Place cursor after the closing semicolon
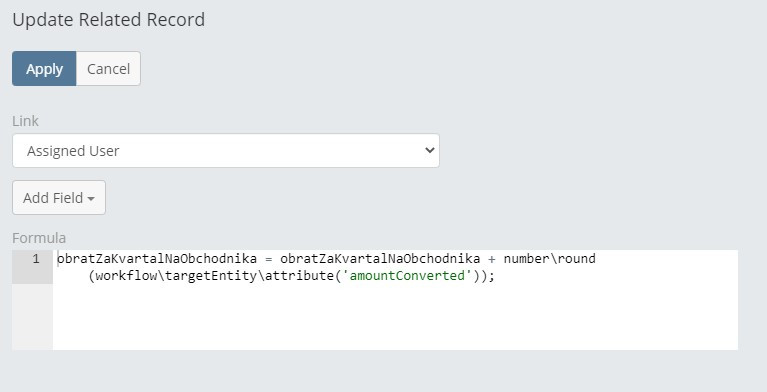This screenshot has height=392, width=767. click(496, 276)
